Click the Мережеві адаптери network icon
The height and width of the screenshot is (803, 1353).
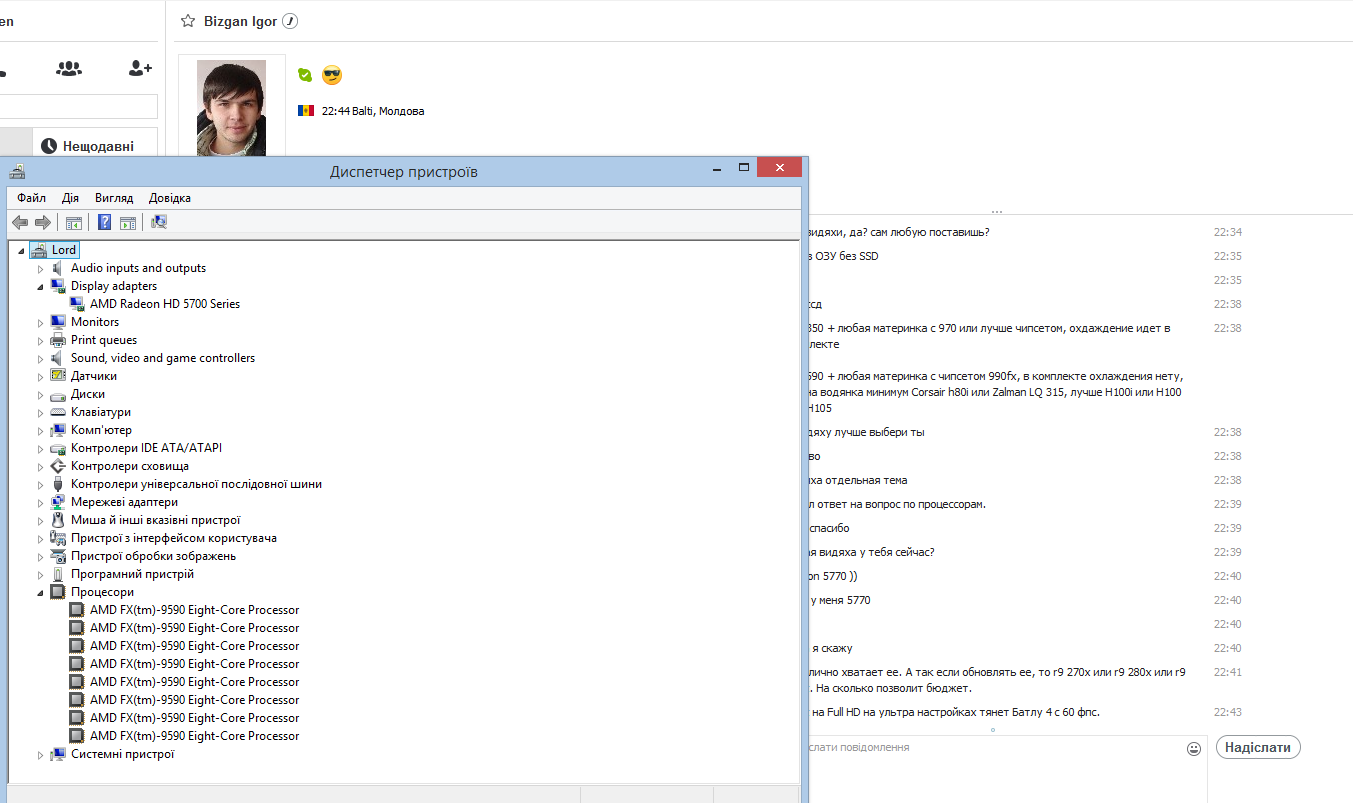(58, 502)
